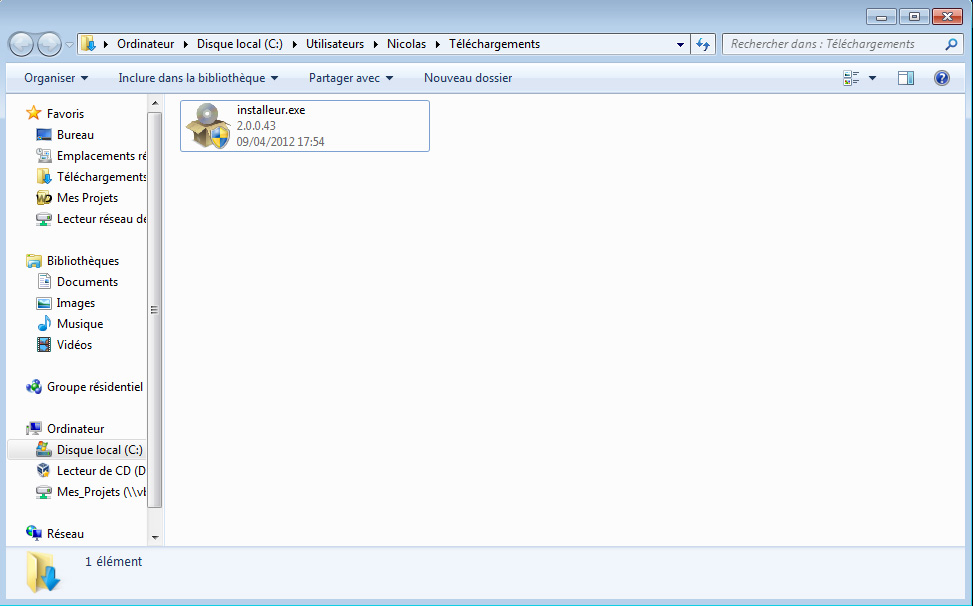The image size is (973, 606).
Task: Click the Lecteur de CD icon
Action: click(x=43, y=471)
